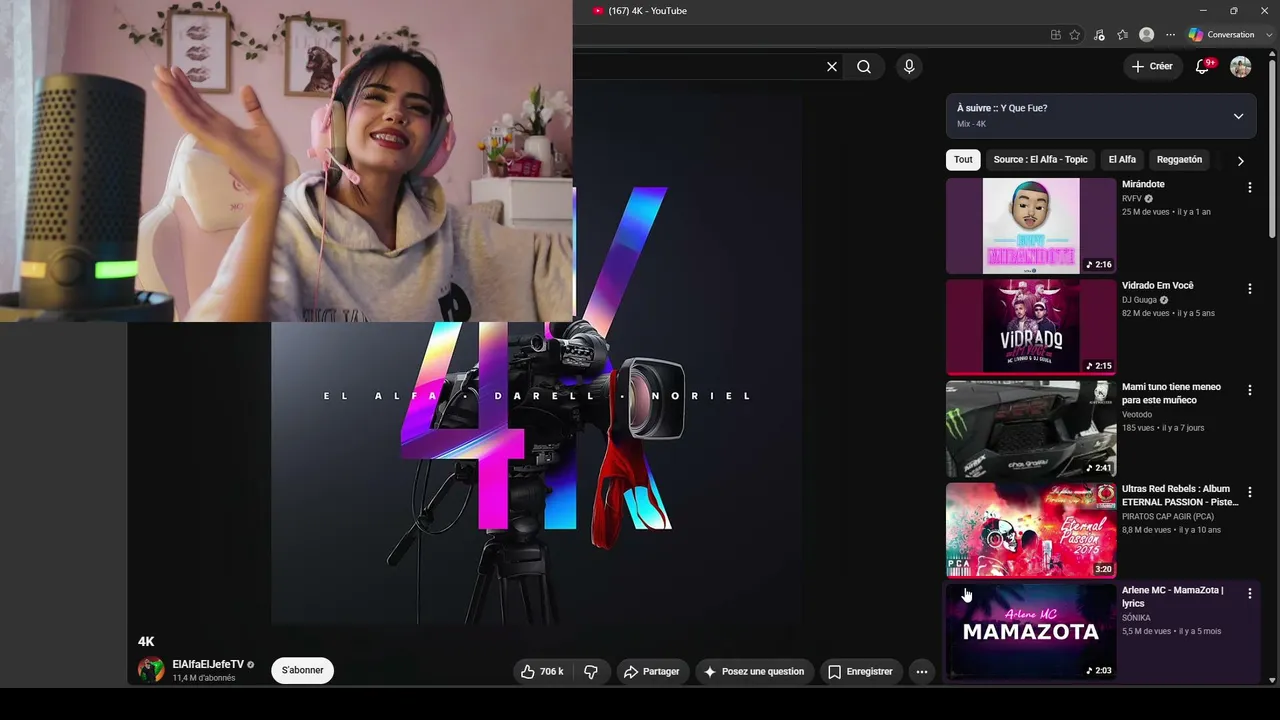Select the Source : El Alfa - Topic chip
Image resolution: width=1280 pixels, height=720 pixels.
tap(1040, 160)
